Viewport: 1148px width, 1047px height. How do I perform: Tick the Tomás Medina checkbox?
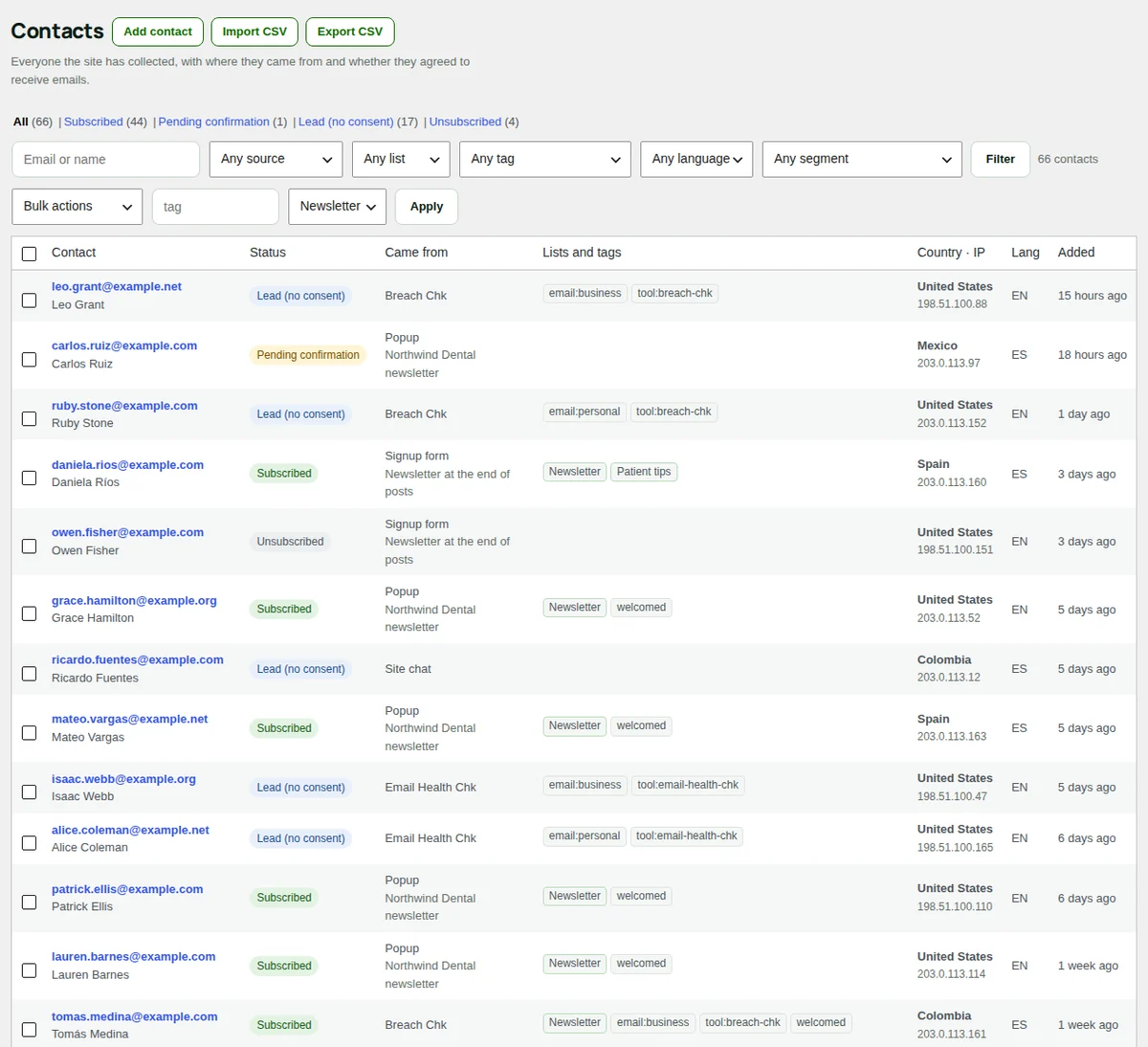coord(30,1030)
